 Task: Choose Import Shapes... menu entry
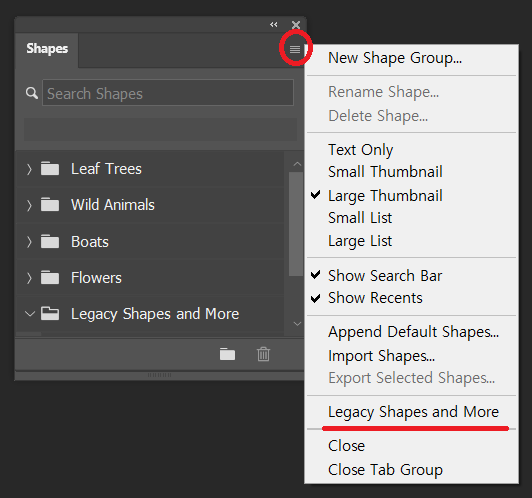[x=381, y=356]
